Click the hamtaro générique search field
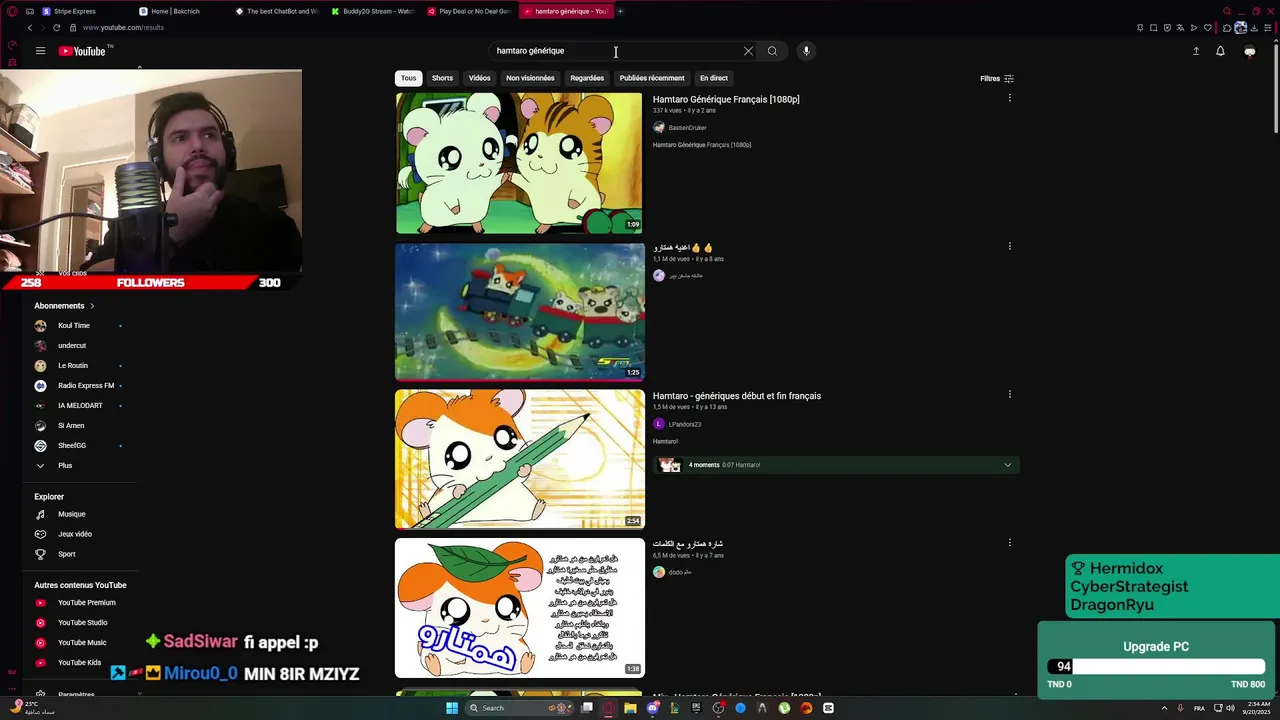Viewport: 1280px width, 720px height. pos(615,51)
